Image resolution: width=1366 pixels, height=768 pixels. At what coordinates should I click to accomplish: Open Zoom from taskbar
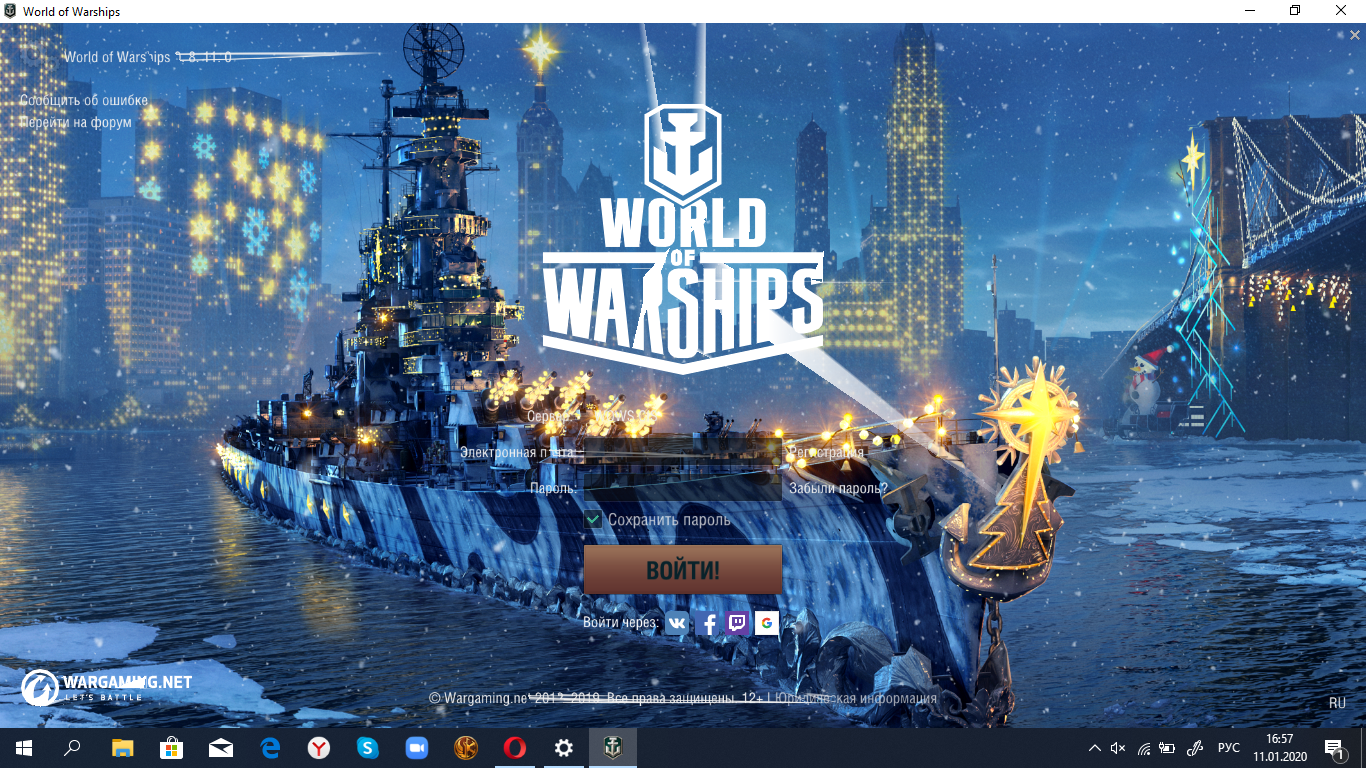coord(416,748)
